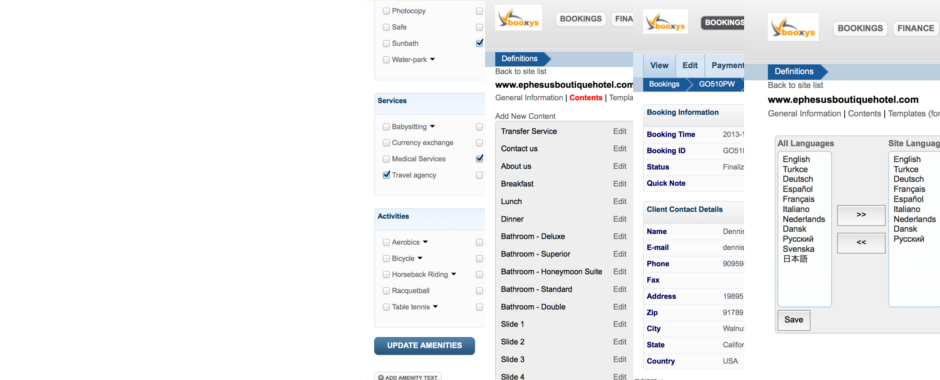Click the Save button under All Languages
Viewport: 940px width, 380px height.
(794, 320)
